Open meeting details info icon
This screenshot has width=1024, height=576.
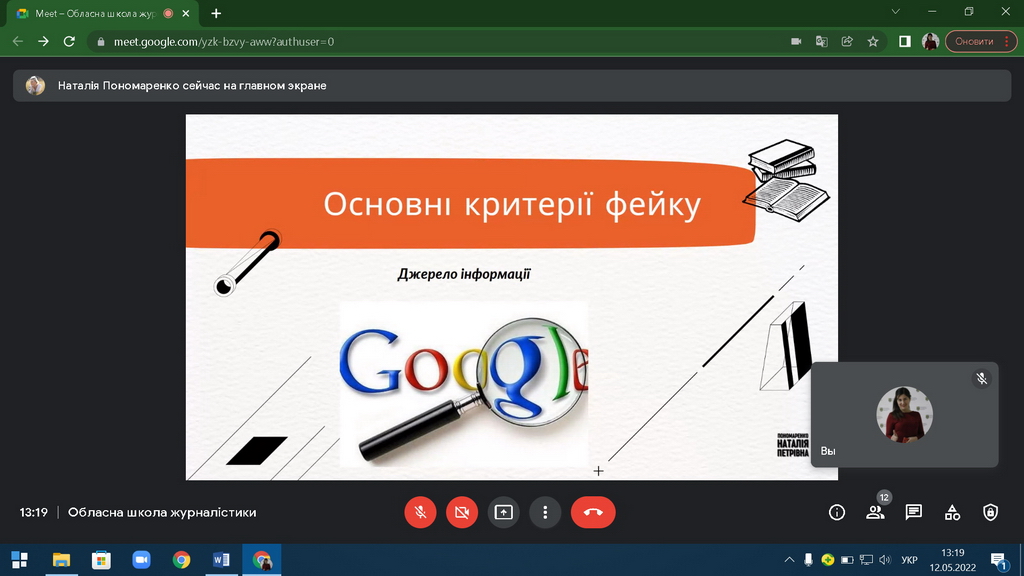coord(837,513)
